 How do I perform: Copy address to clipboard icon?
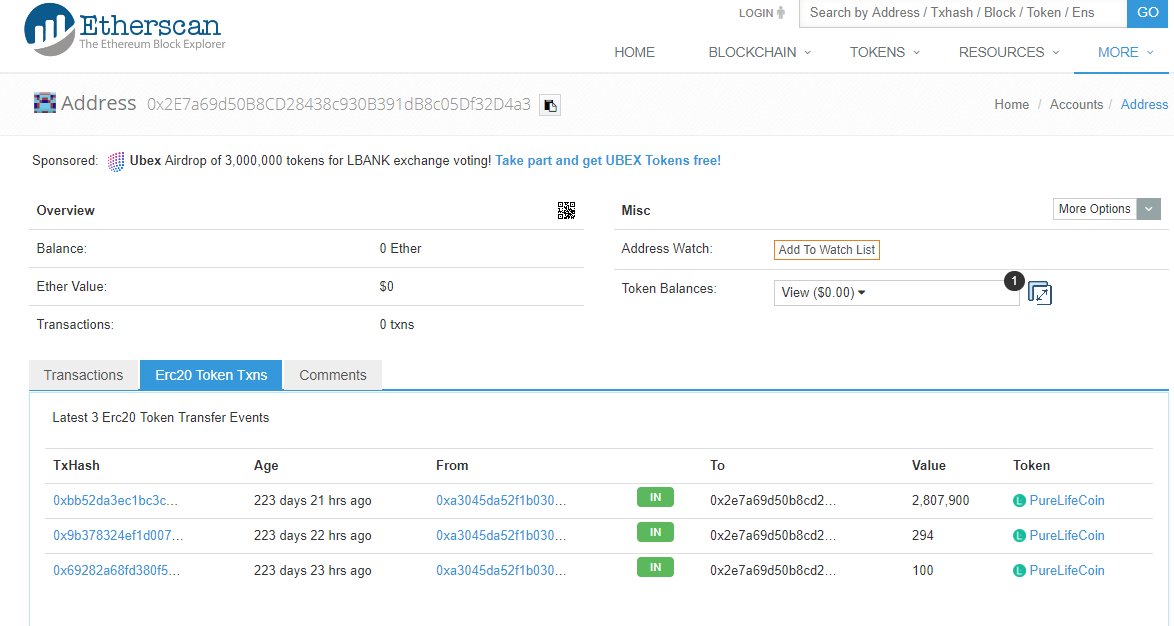point(550,106)
